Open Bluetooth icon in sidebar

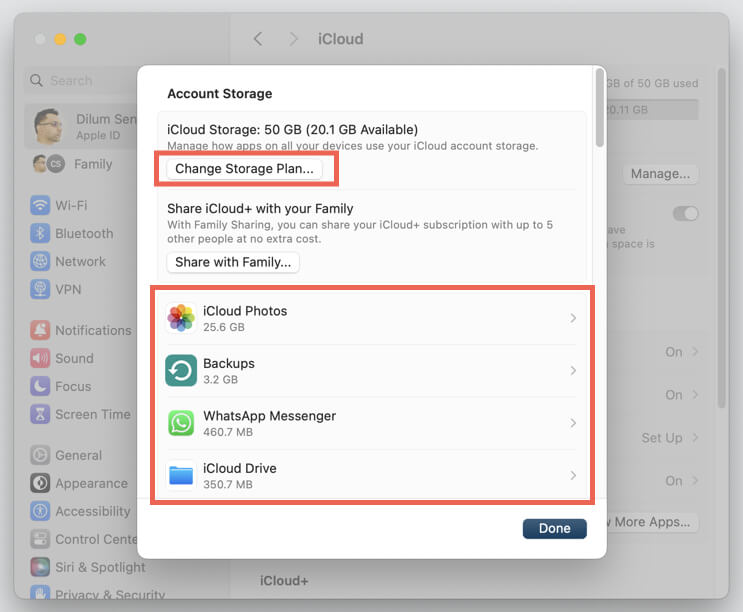[x=40, y=233]
